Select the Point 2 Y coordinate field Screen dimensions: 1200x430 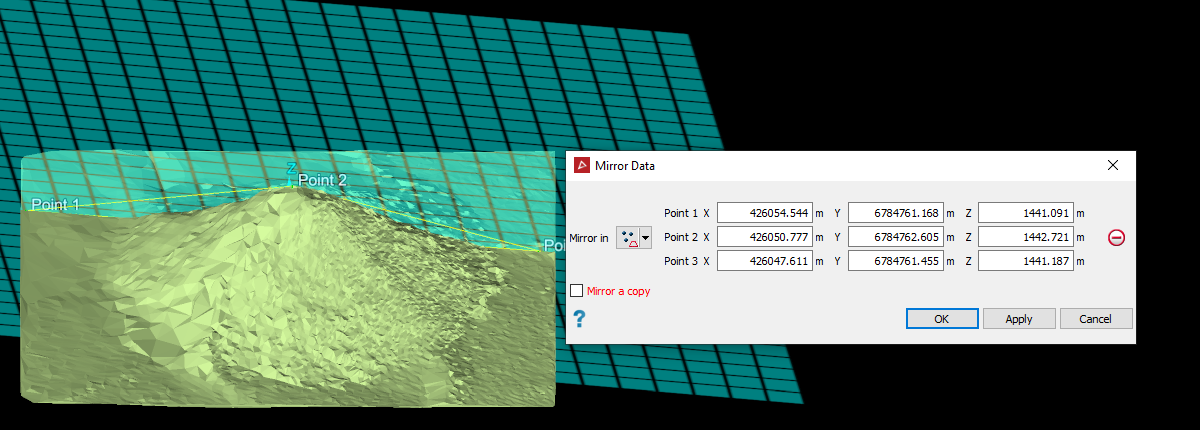coord(895,237)
